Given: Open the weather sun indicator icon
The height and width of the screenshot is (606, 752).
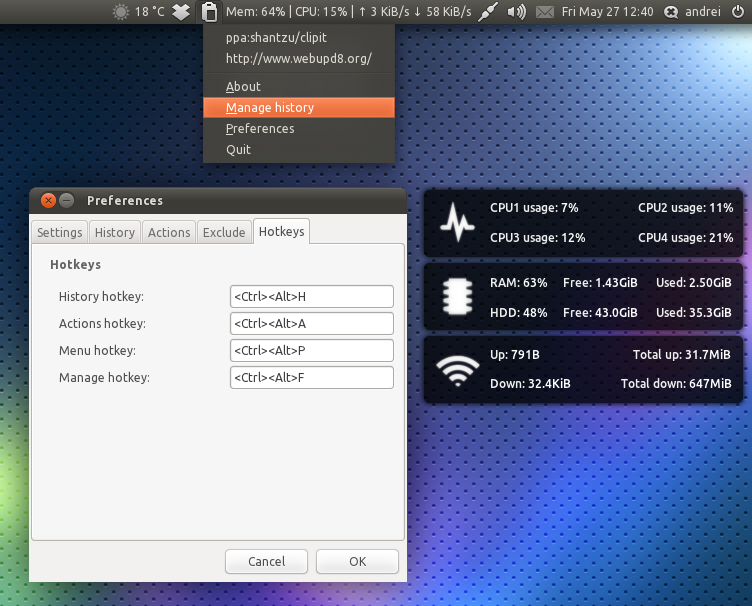Looking at the screenshot, I should [x=121, y=12].
